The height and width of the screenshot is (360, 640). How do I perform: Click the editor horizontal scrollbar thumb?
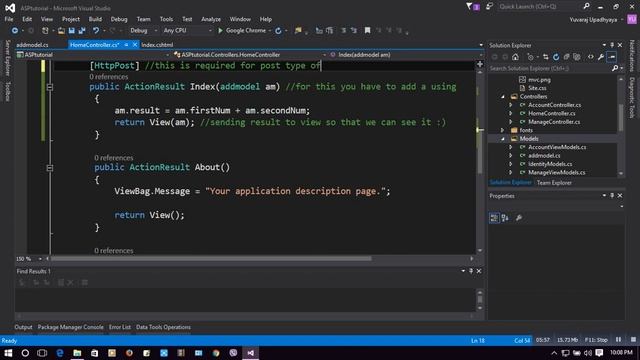tap(211, 259)
